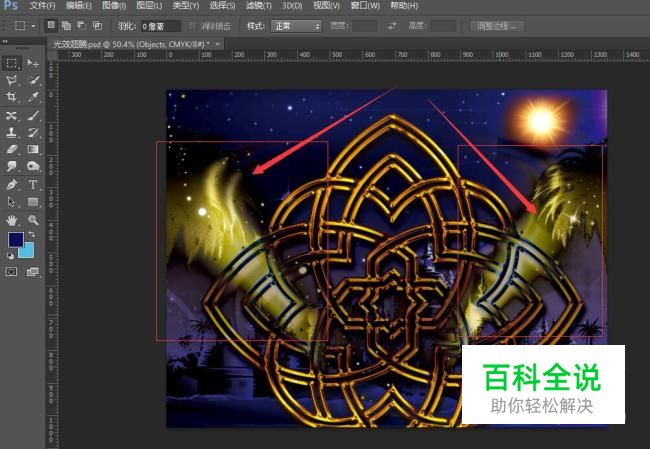Select the Sponge tool
Viewport: 650px width, 449px height.
[33, 166]
